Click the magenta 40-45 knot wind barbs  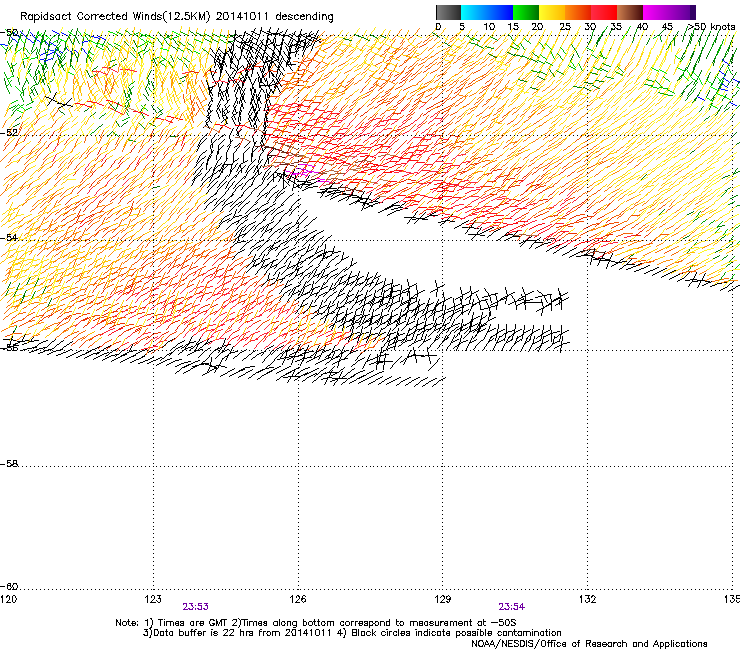[x=305, y=173]
